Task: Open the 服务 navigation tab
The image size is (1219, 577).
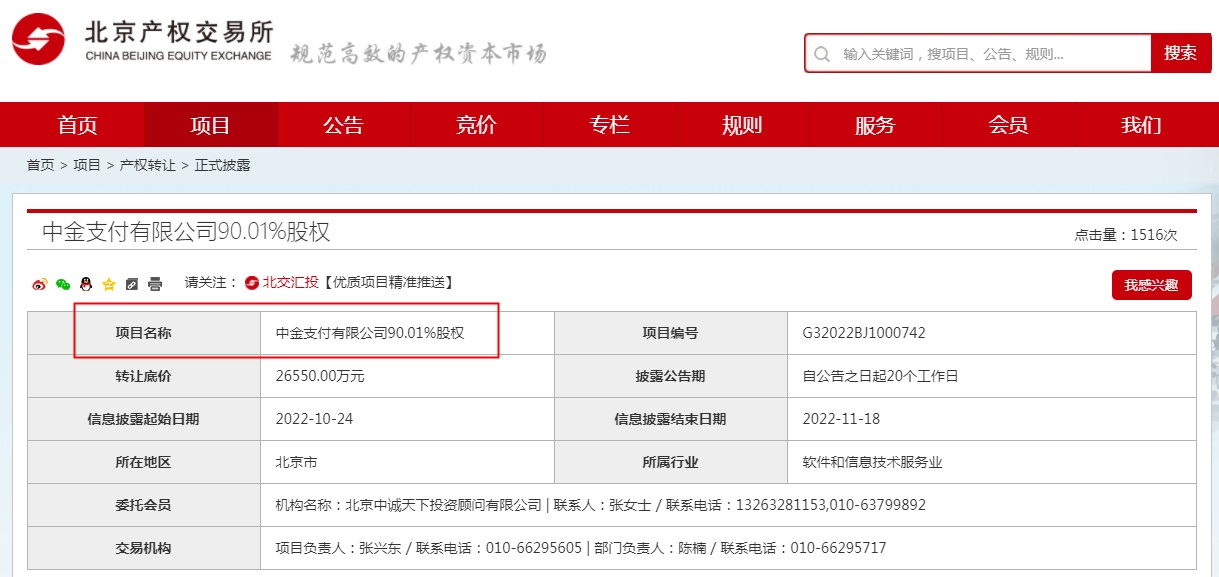Action: pos(875,125)
